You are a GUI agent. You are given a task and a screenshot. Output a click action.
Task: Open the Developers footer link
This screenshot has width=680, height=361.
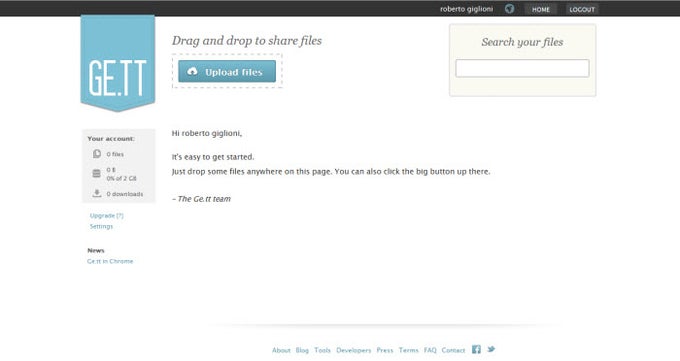[x=353, y=350]
